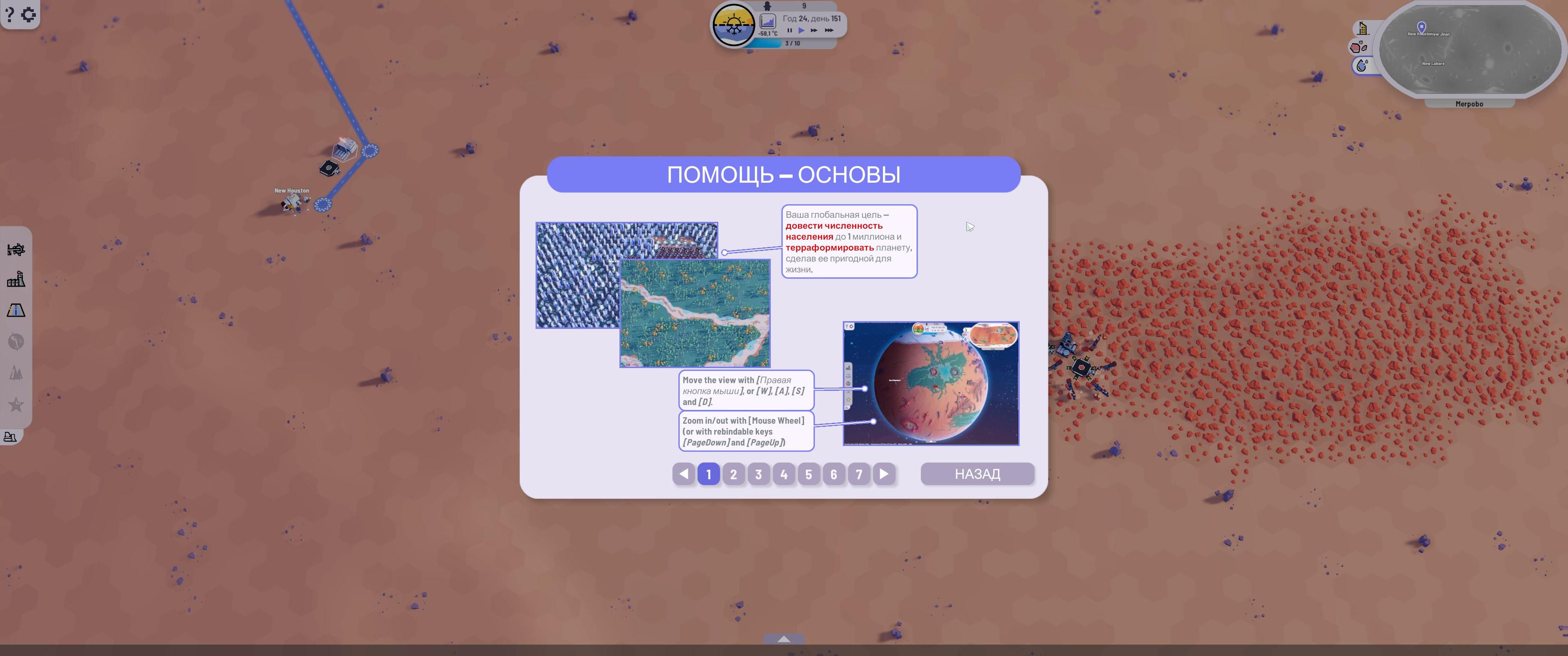Image resolution: width=1568 pixels, height=656 pixels.
Task: Go to next help page arrow
Action: tap(884, 474)
